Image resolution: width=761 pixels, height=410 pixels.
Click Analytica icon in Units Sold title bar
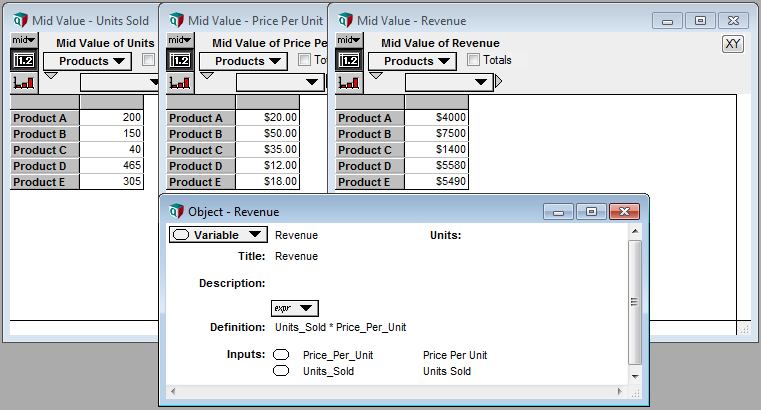coord(20,20)
